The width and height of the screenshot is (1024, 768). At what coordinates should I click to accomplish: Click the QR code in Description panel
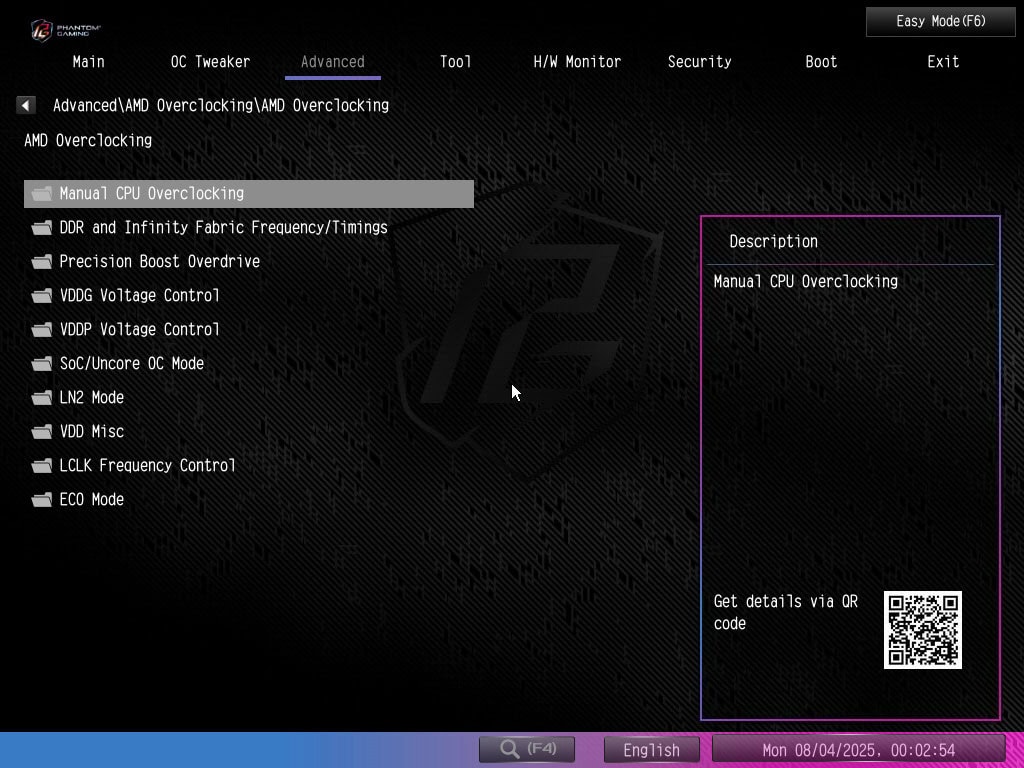(x=922, y=630)
